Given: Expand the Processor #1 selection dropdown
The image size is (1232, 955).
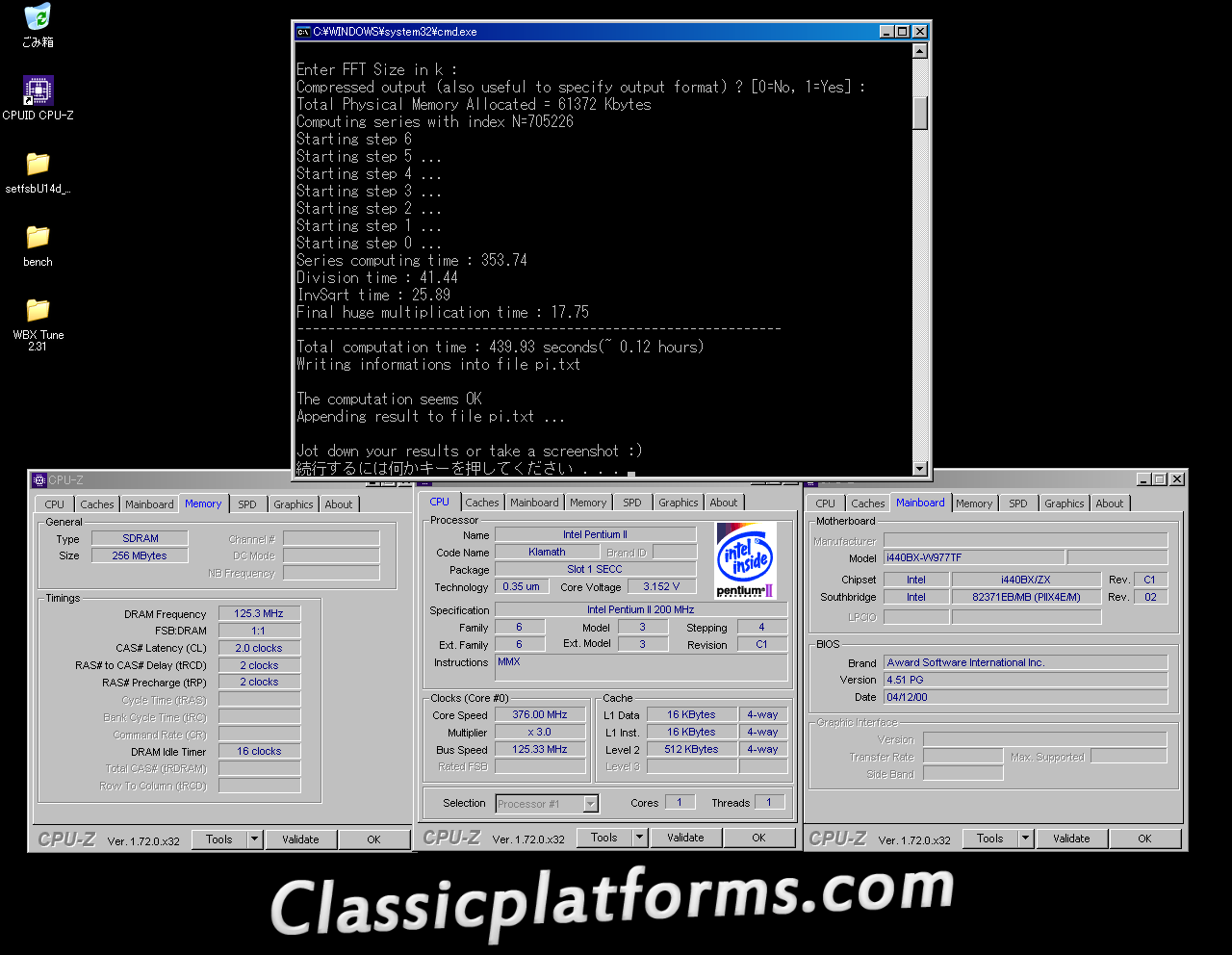Looking at the screenshot, I should (591, 804).
